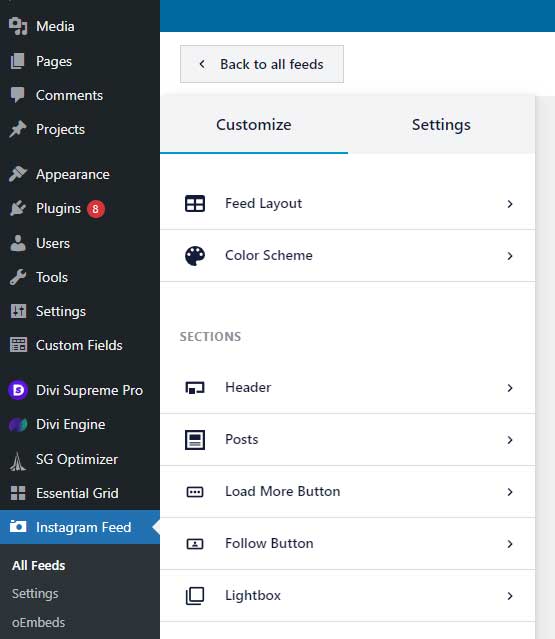555x639 pixels.
Task: Click the Plugins update count badge
Action: pyautogui.click(x=95, y=209)
